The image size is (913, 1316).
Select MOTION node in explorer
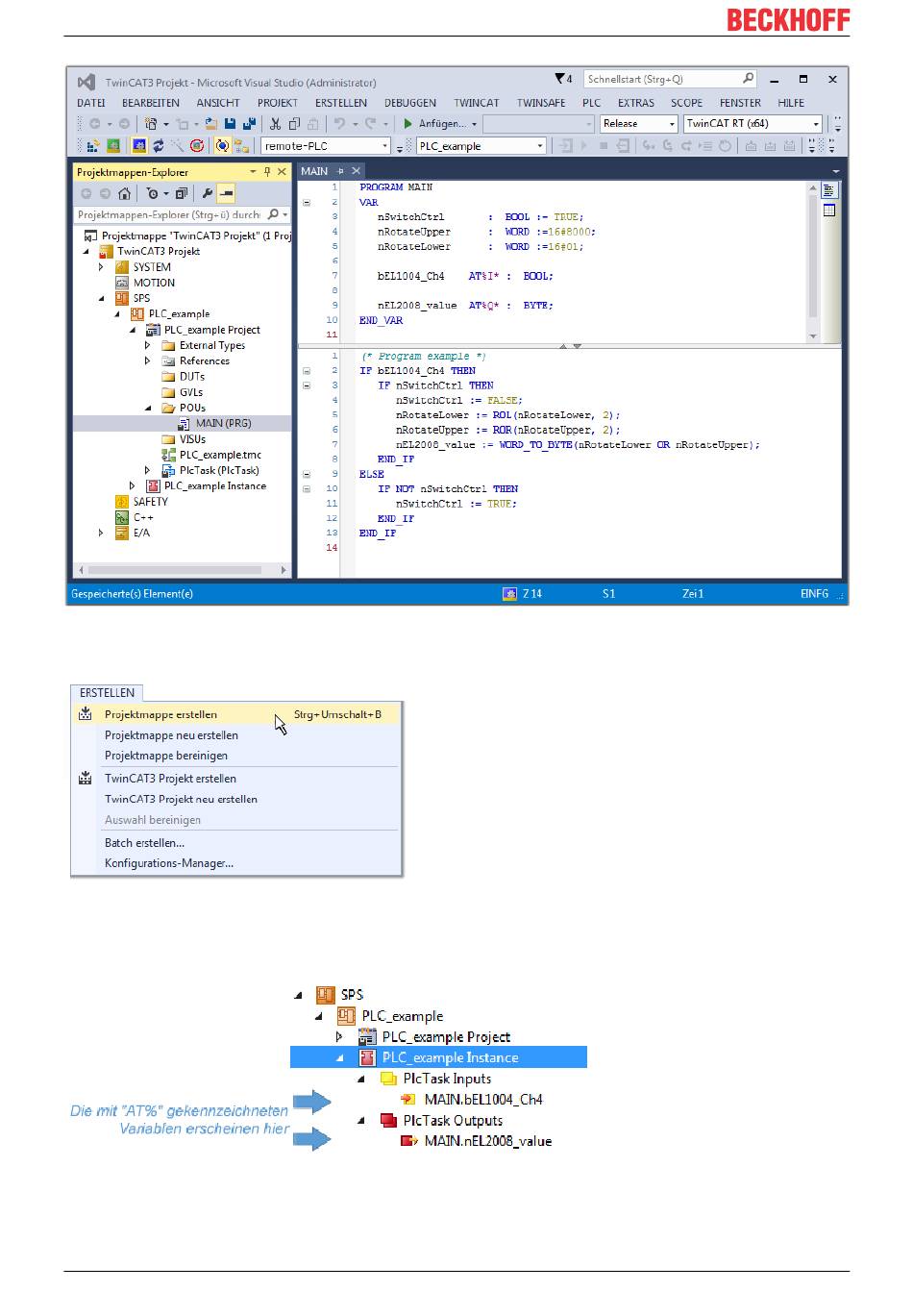click(154, 283)
